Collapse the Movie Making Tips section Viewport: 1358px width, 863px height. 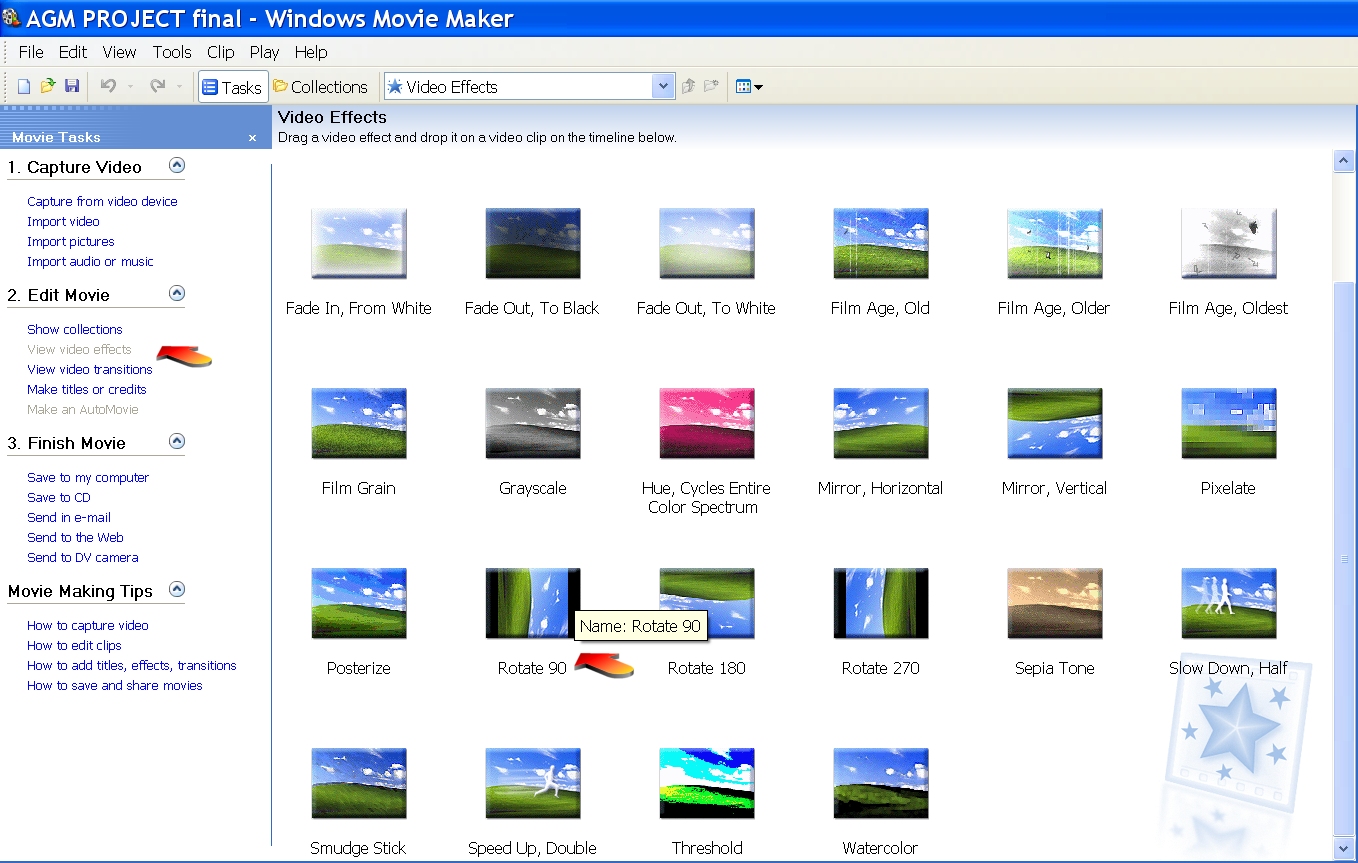177,590
